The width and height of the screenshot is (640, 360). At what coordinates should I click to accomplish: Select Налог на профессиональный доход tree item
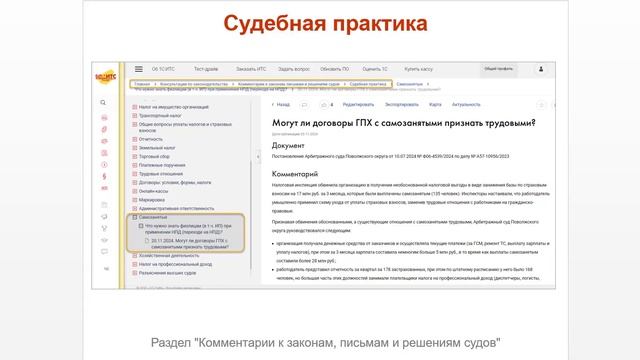coord(175,264)
